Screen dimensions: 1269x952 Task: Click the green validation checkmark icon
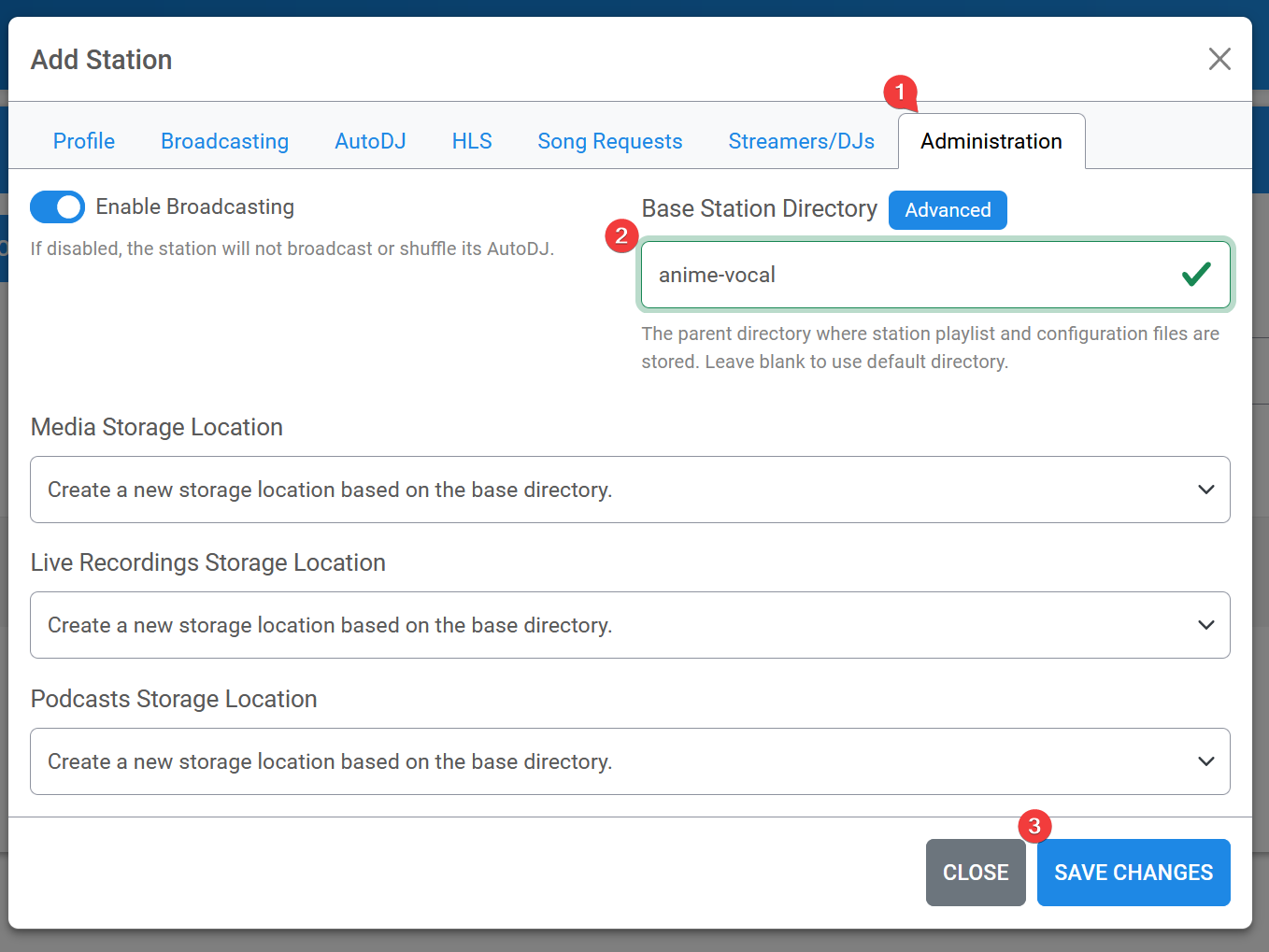point(1196,275)
